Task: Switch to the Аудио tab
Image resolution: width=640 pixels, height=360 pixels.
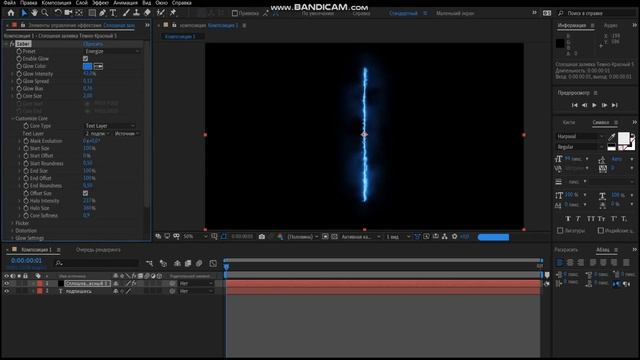Action: click(x=611, y=25)
